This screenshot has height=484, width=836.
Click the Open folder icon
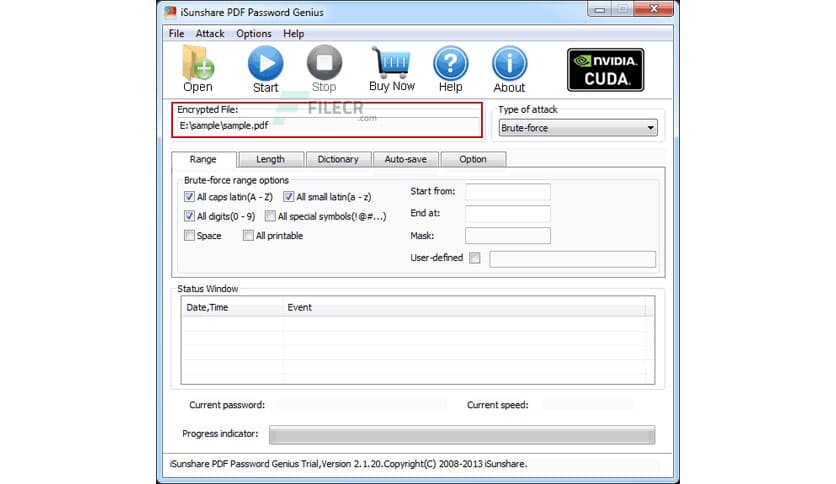coord(198,63)
